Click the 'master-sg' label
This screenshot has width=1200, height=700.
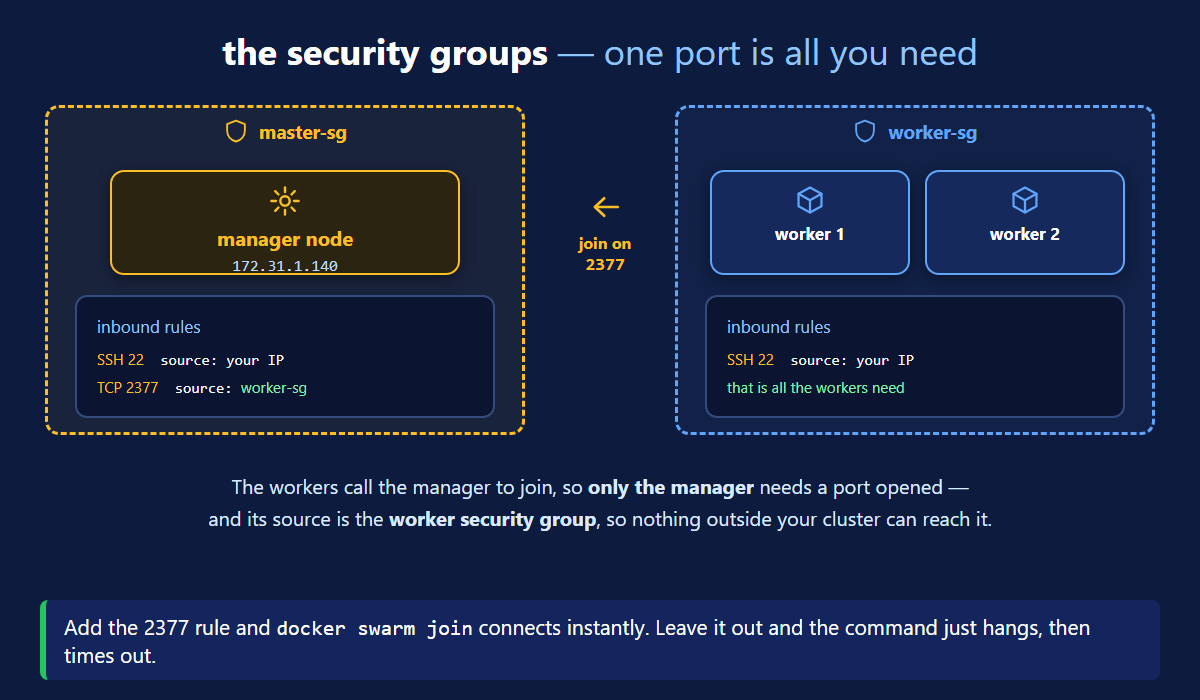coord(303,132)
